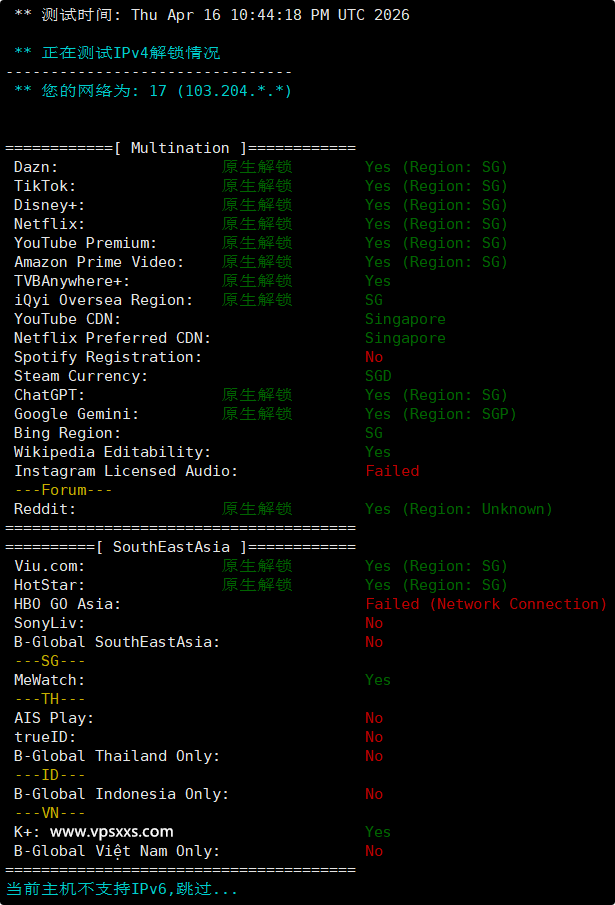Click the YouTube CDN 'Singapore' value
Image resolution: width=615 pixels, height=905 pixels.
coord(405,319)
